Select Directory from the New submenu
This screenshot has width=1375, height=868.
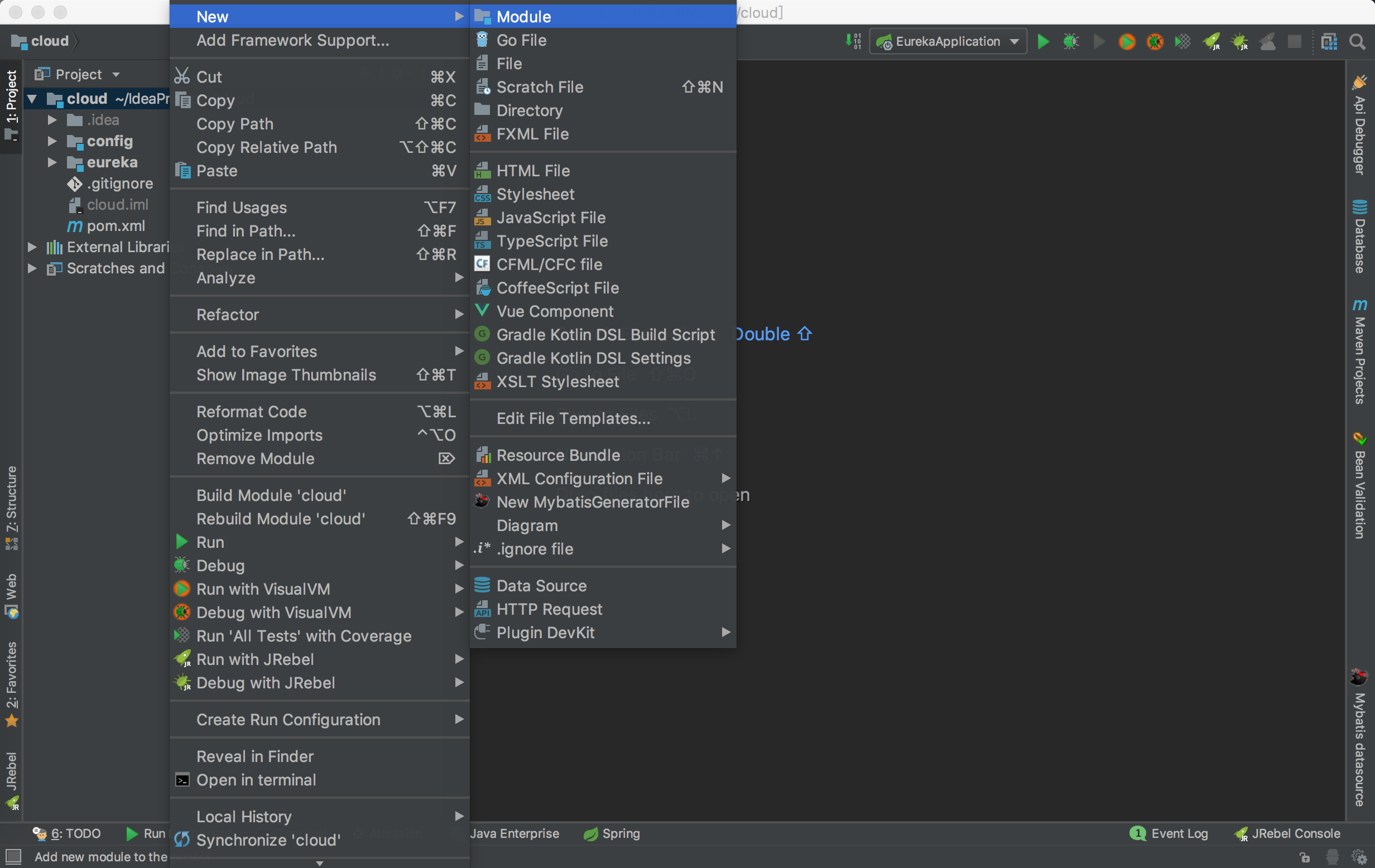pos(529,110)
